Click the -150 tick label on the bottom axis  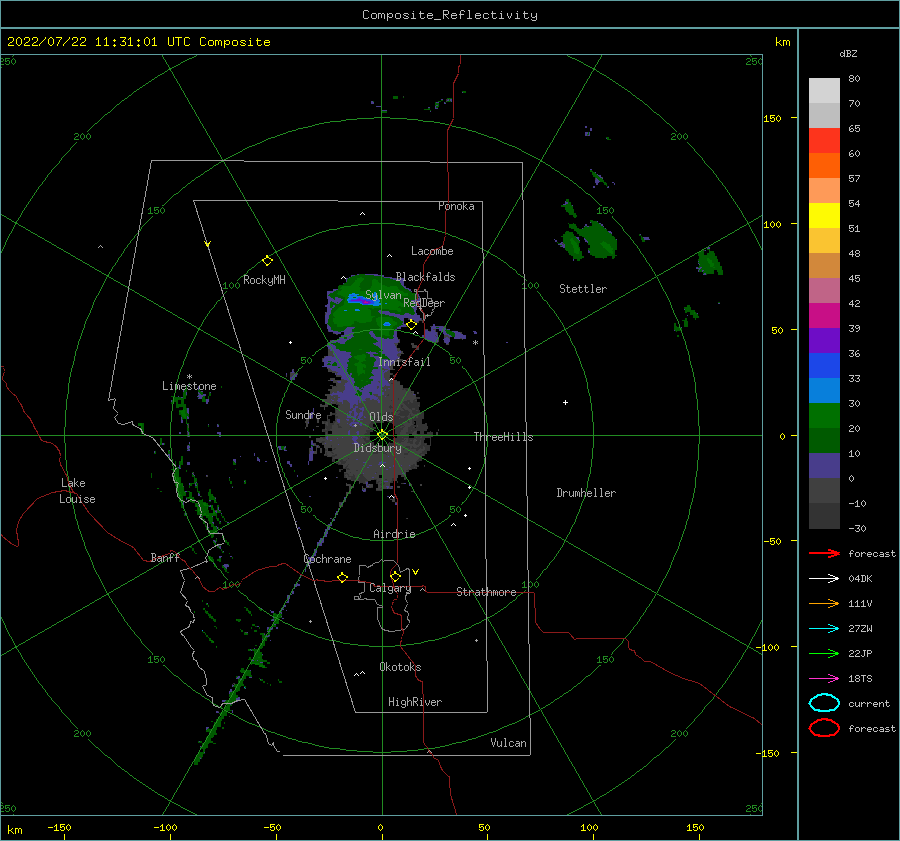(x=59, y=827)
